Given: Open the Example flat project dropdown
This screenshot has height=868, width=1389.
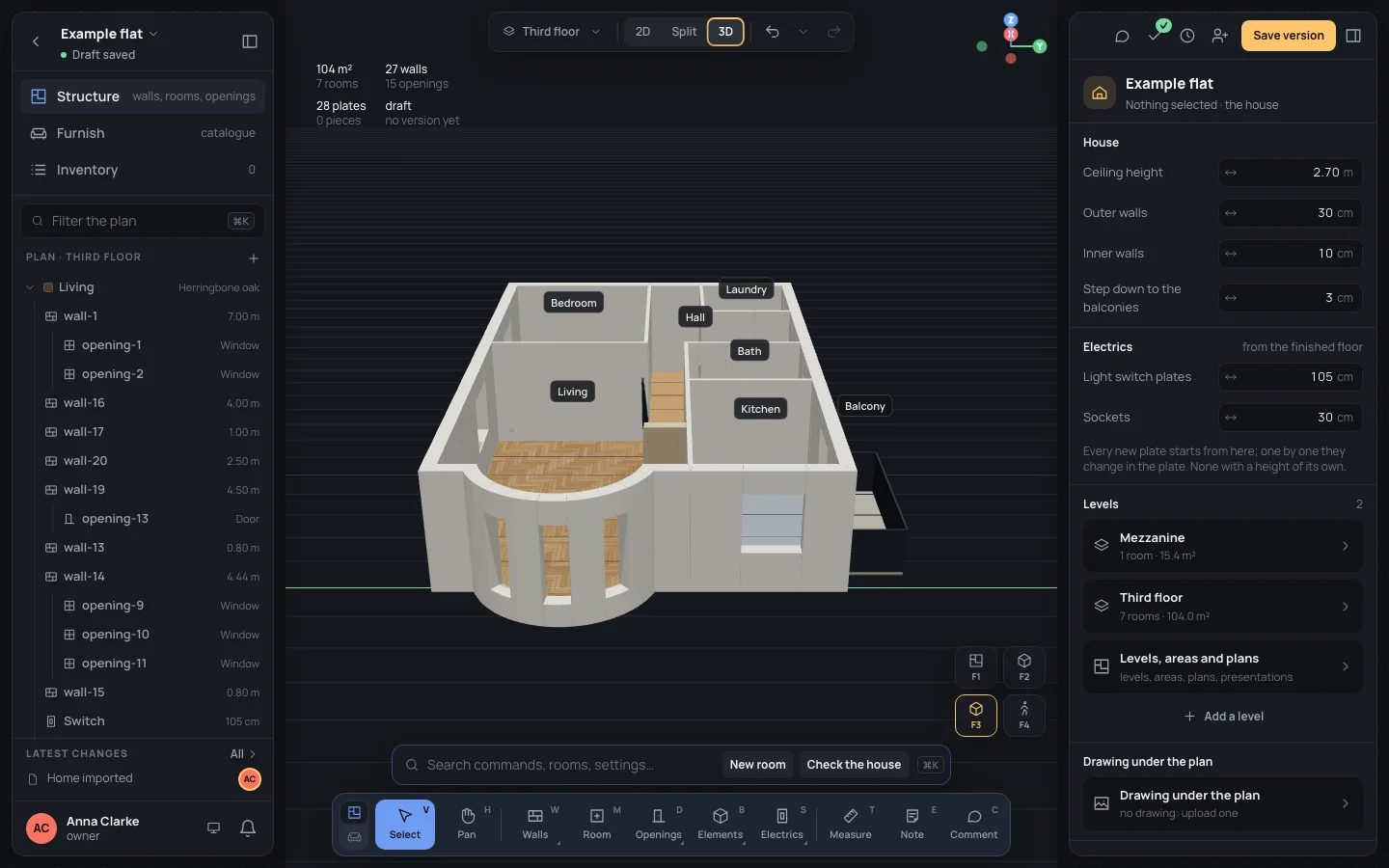Looking at the screenshot, I should click(x=109, y=34).
